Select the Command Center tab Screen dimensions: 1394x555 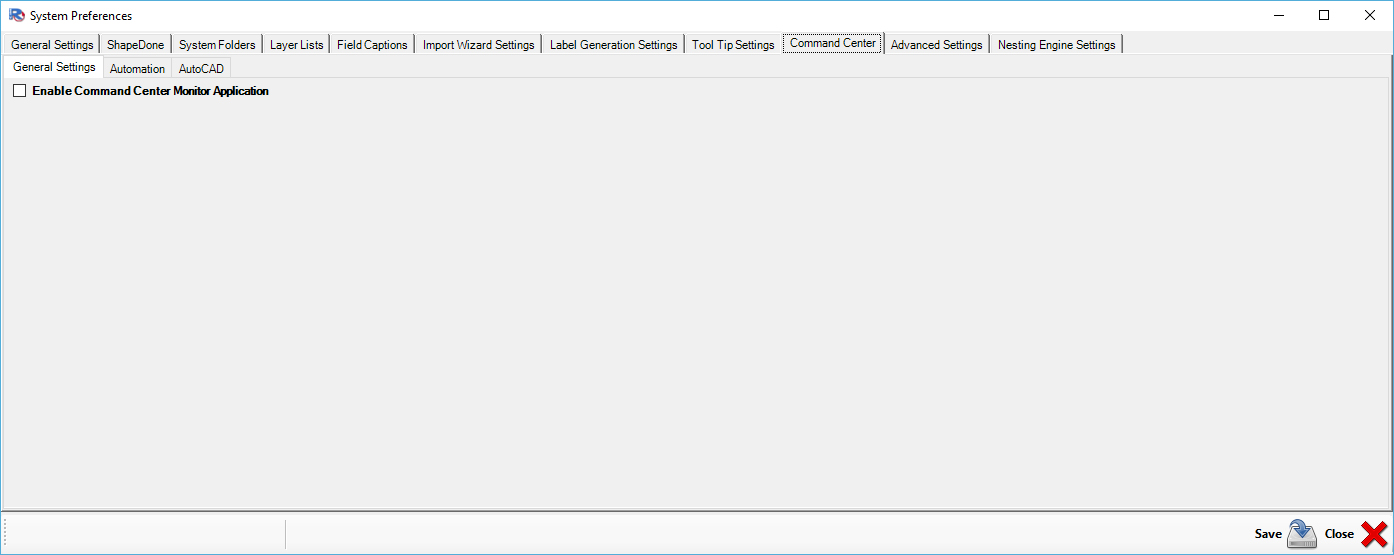[832, 43]
